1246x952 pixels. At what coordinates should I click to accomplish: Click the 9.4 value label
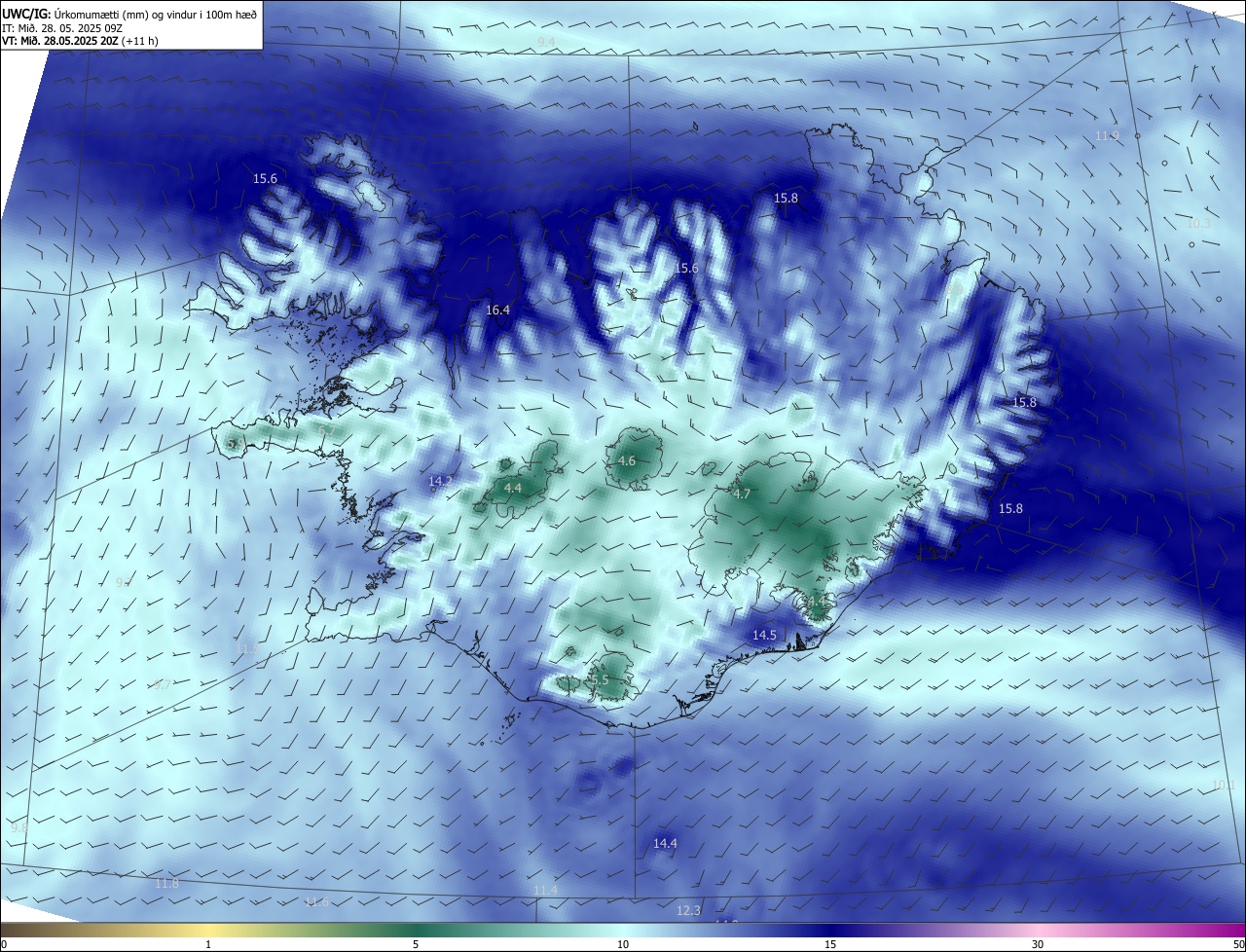546,42
